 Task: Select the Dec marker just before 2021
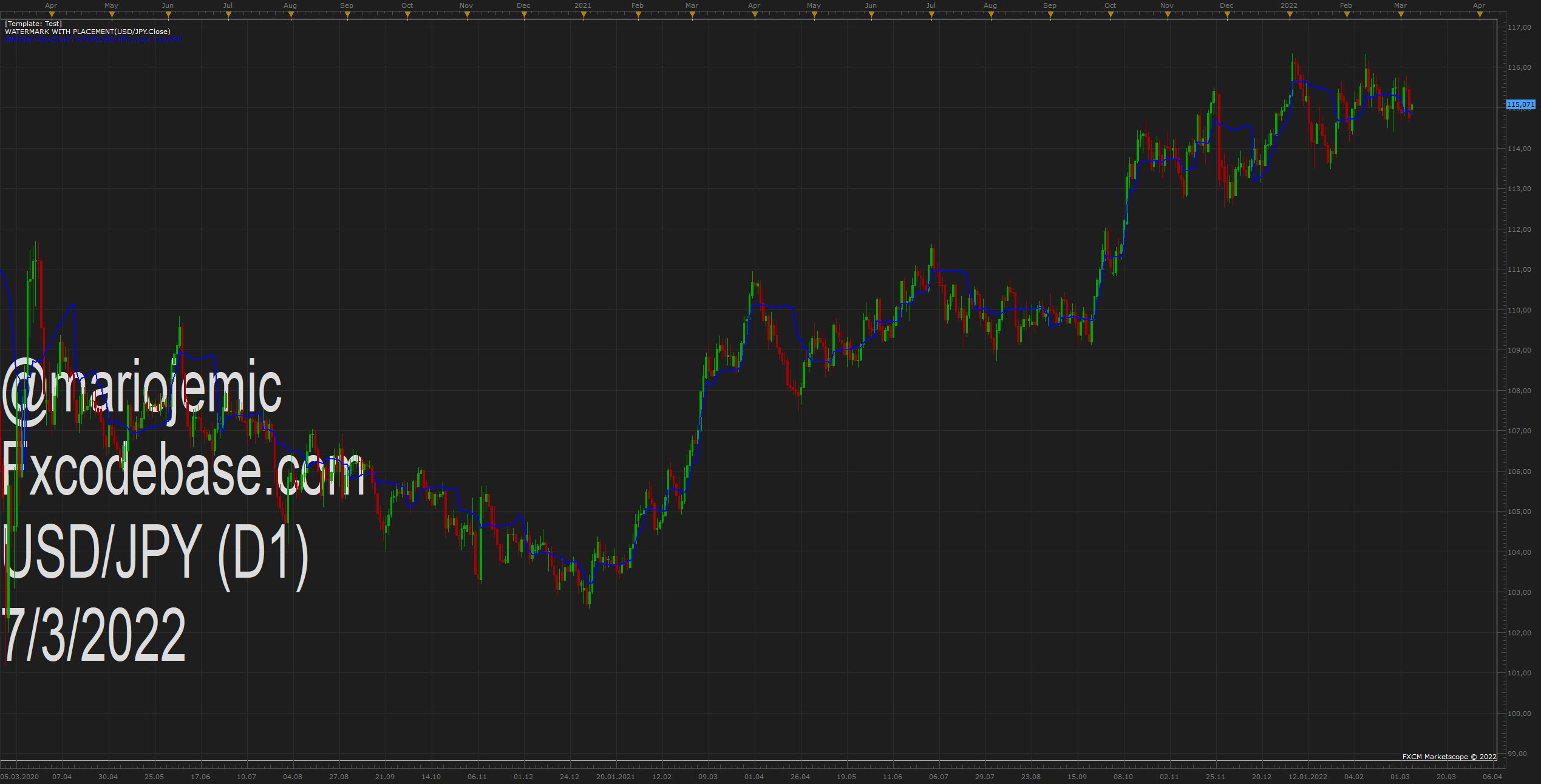tap(523, 5)
